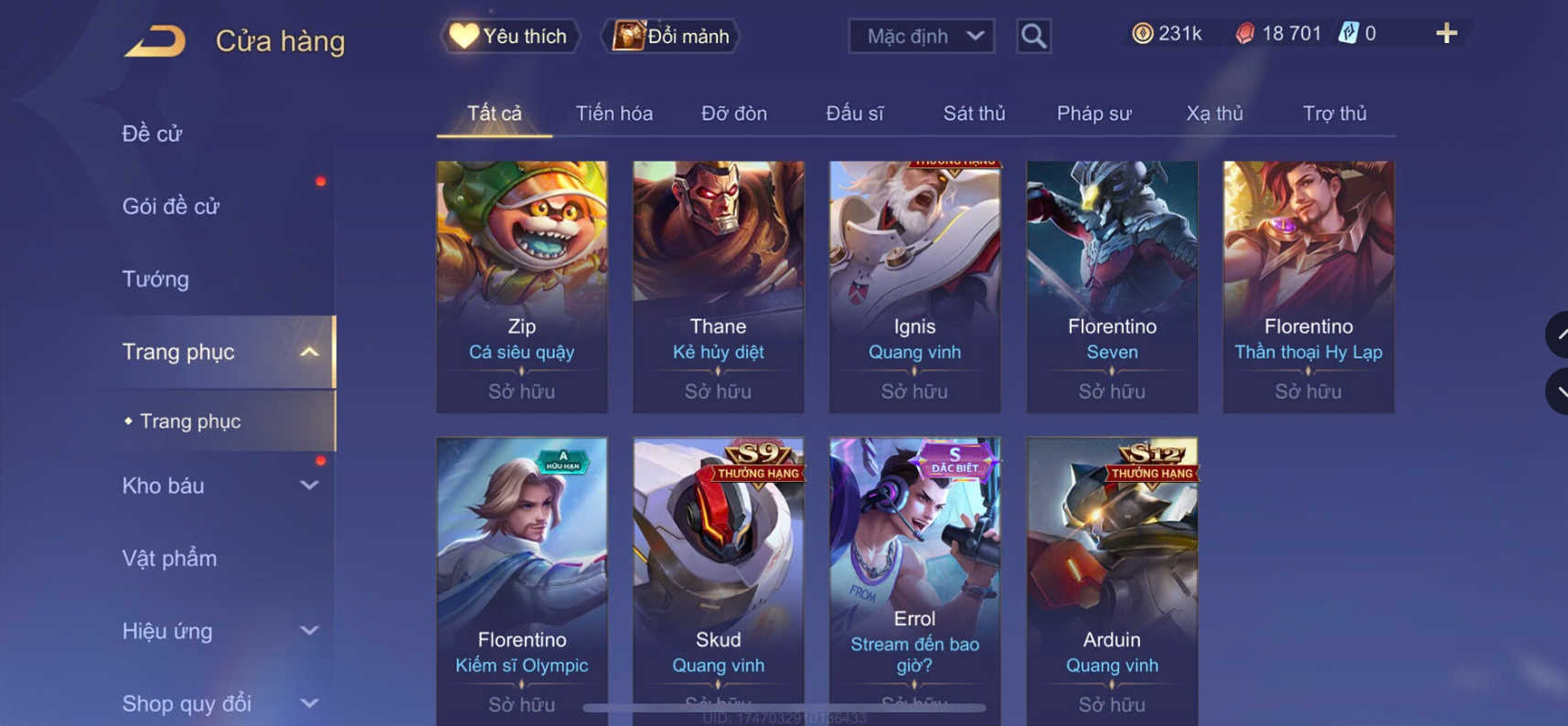Select Florentino Thần thoại Hy Lạp skin
1568x726 pixels.
(1308, 287)
